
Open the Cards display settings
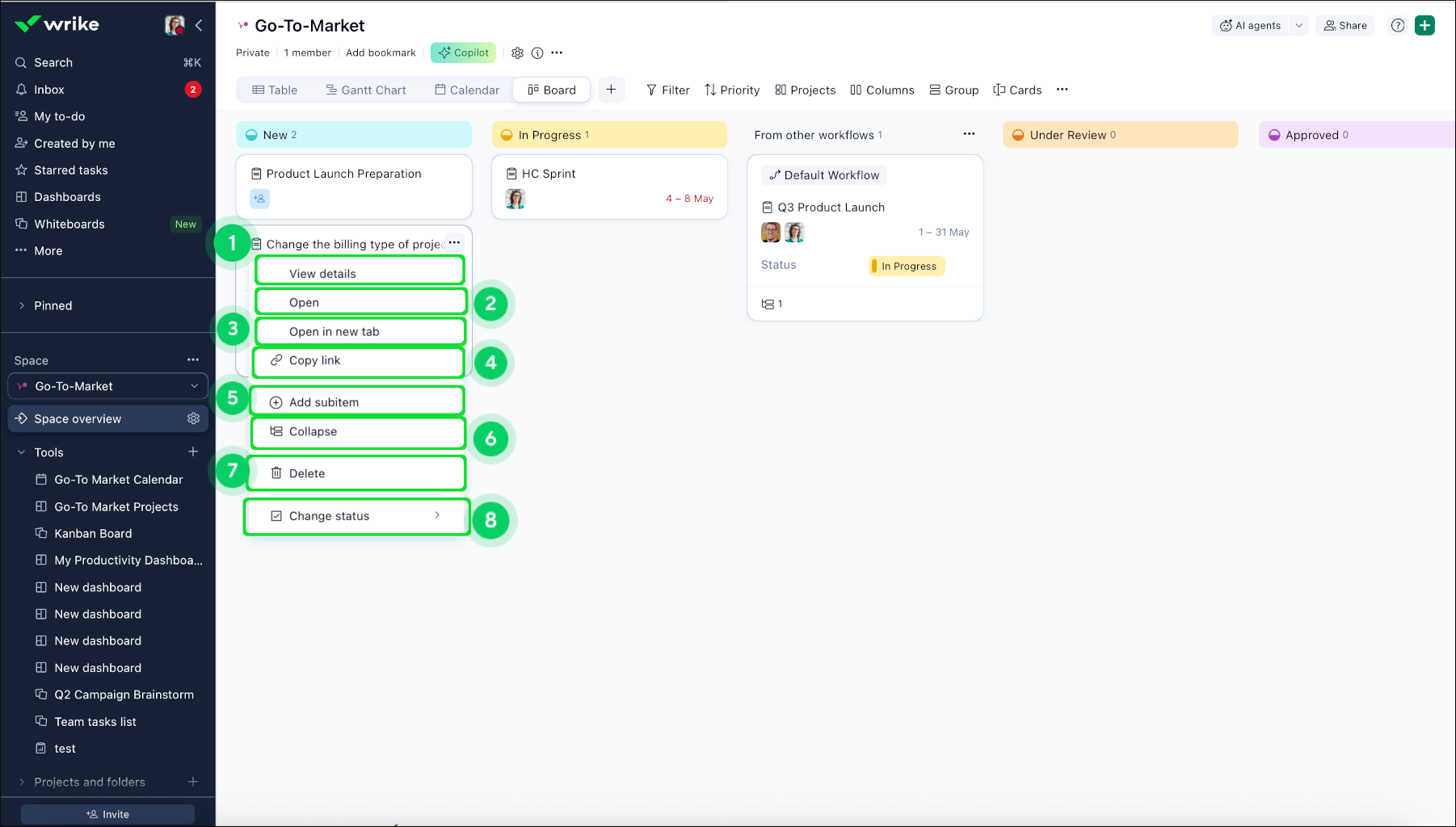[1017, 90]
